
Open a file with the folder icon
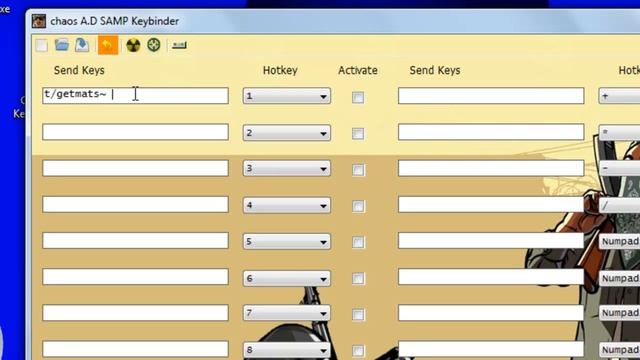pos(62,45)
